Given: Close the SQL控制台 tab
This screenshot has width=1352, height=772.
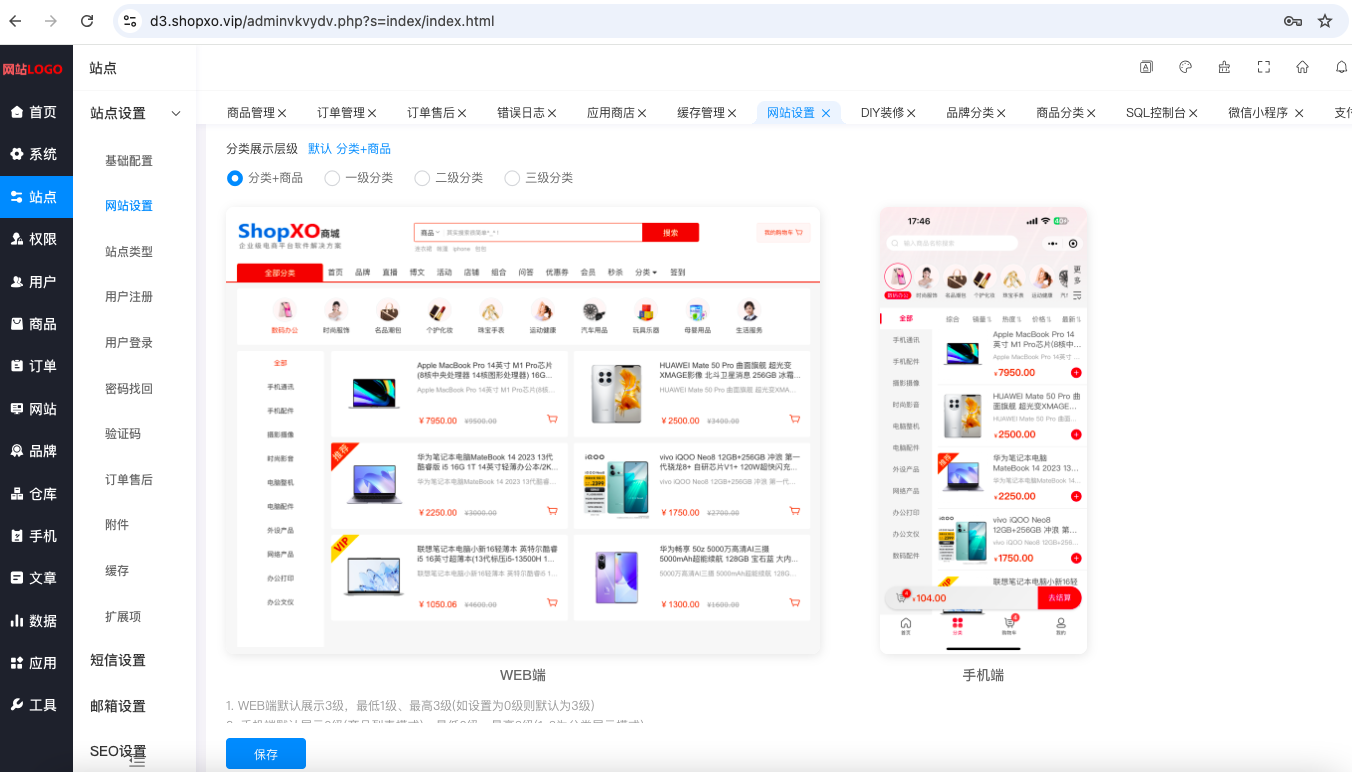Looking at the screenshot, I should [x=1193, y=113].
